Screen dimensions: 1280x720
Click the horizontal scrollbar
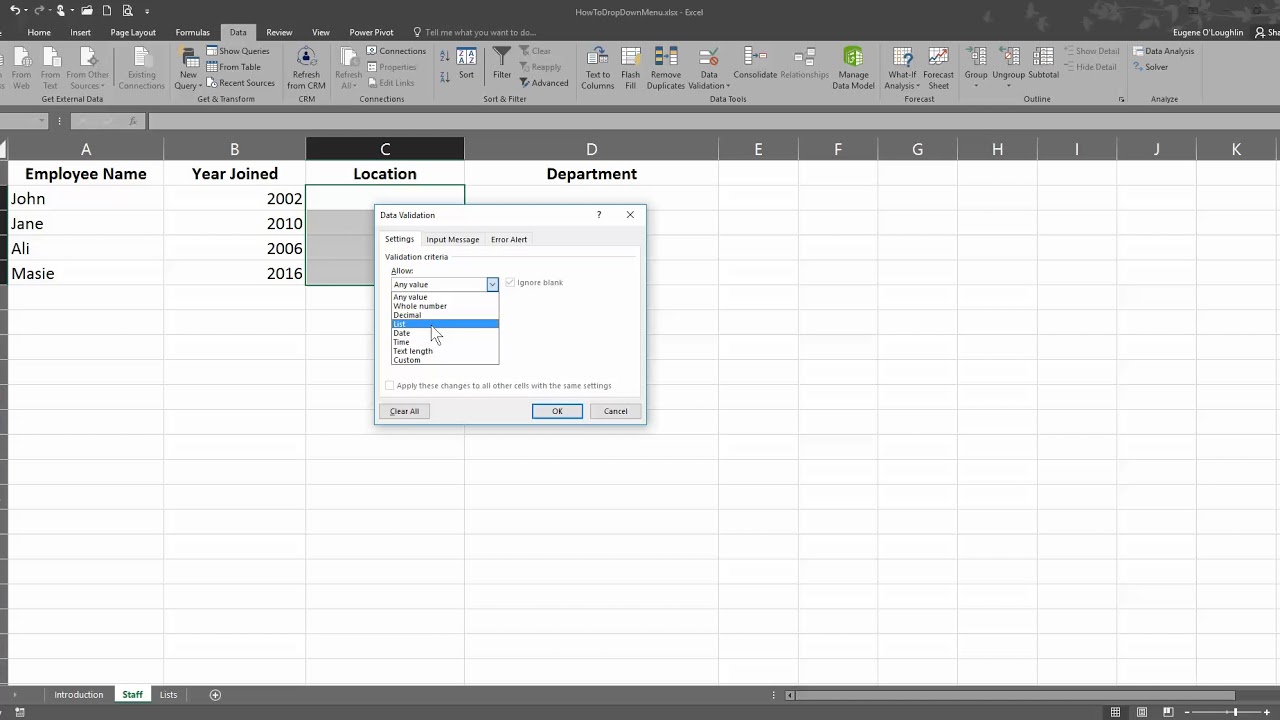click(1015, 695)
